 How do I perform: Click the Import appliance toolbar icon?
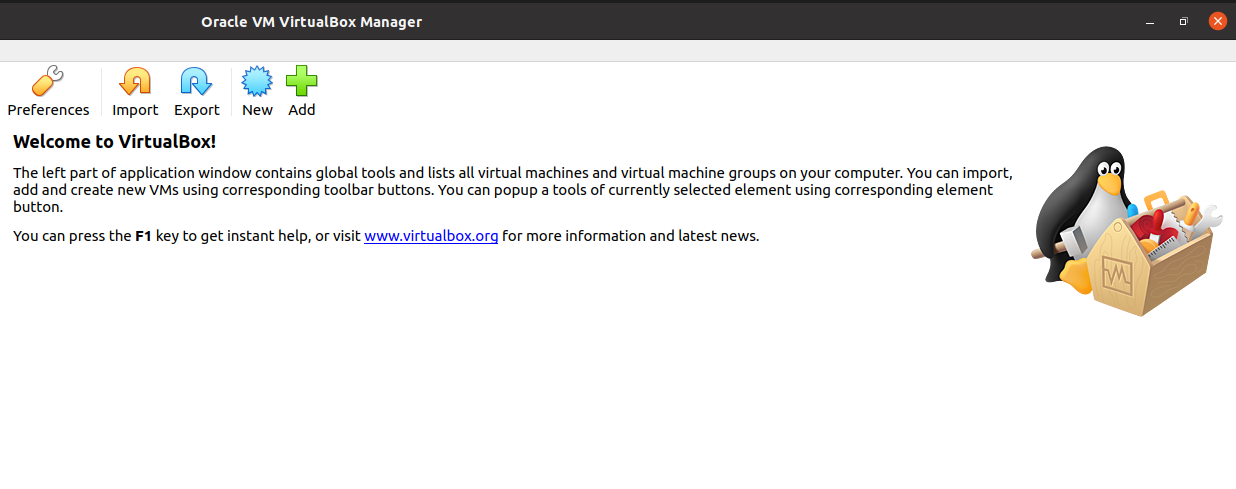point(135,82)
